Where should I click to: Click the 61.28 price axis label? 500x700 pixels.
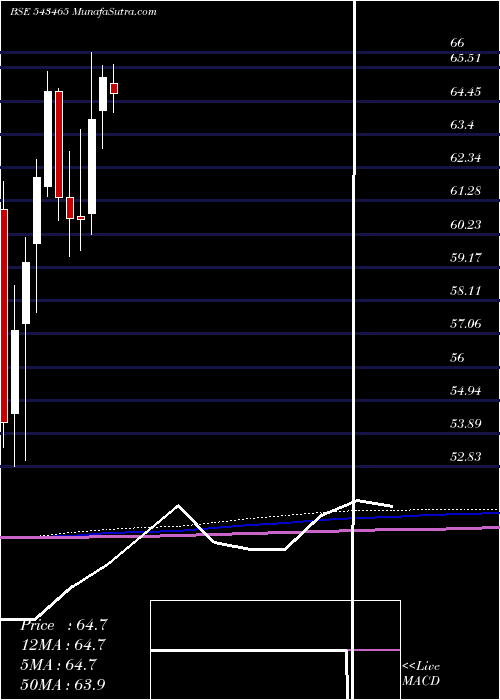tap(465, 191)
